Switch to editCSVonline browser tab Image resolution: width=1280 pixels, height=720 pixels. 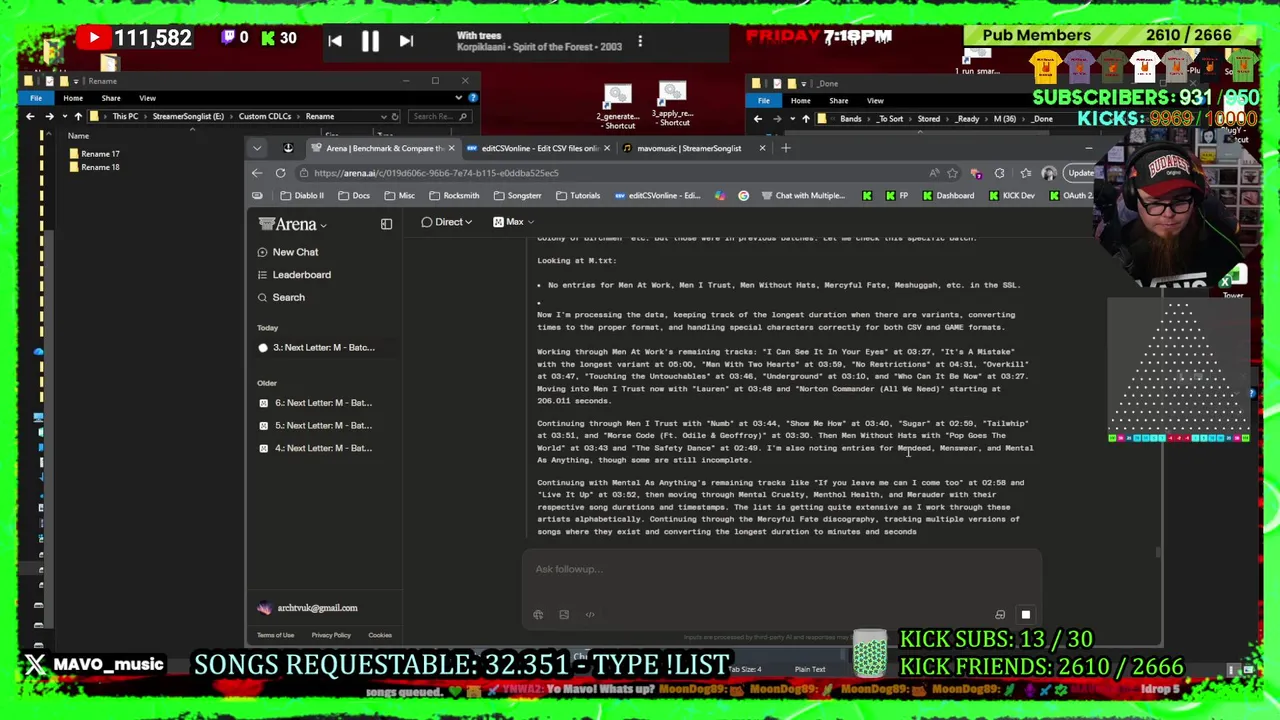click(x=539, y=148)
